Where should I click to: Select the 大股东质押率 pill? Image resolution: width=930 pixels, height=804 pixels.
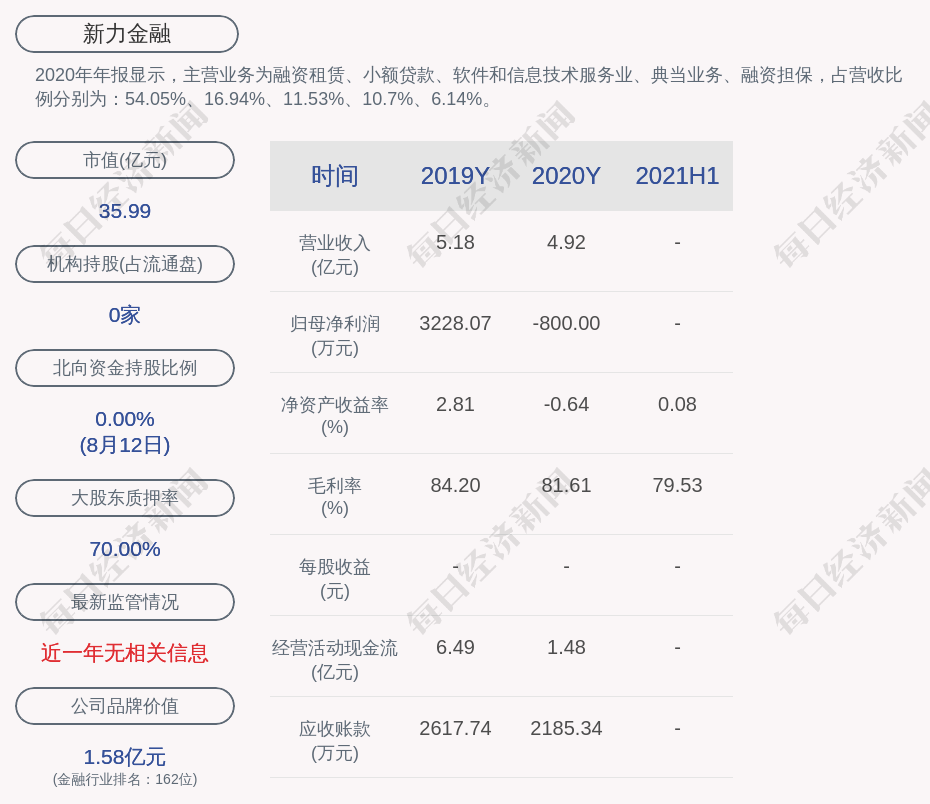coord(125,497)
